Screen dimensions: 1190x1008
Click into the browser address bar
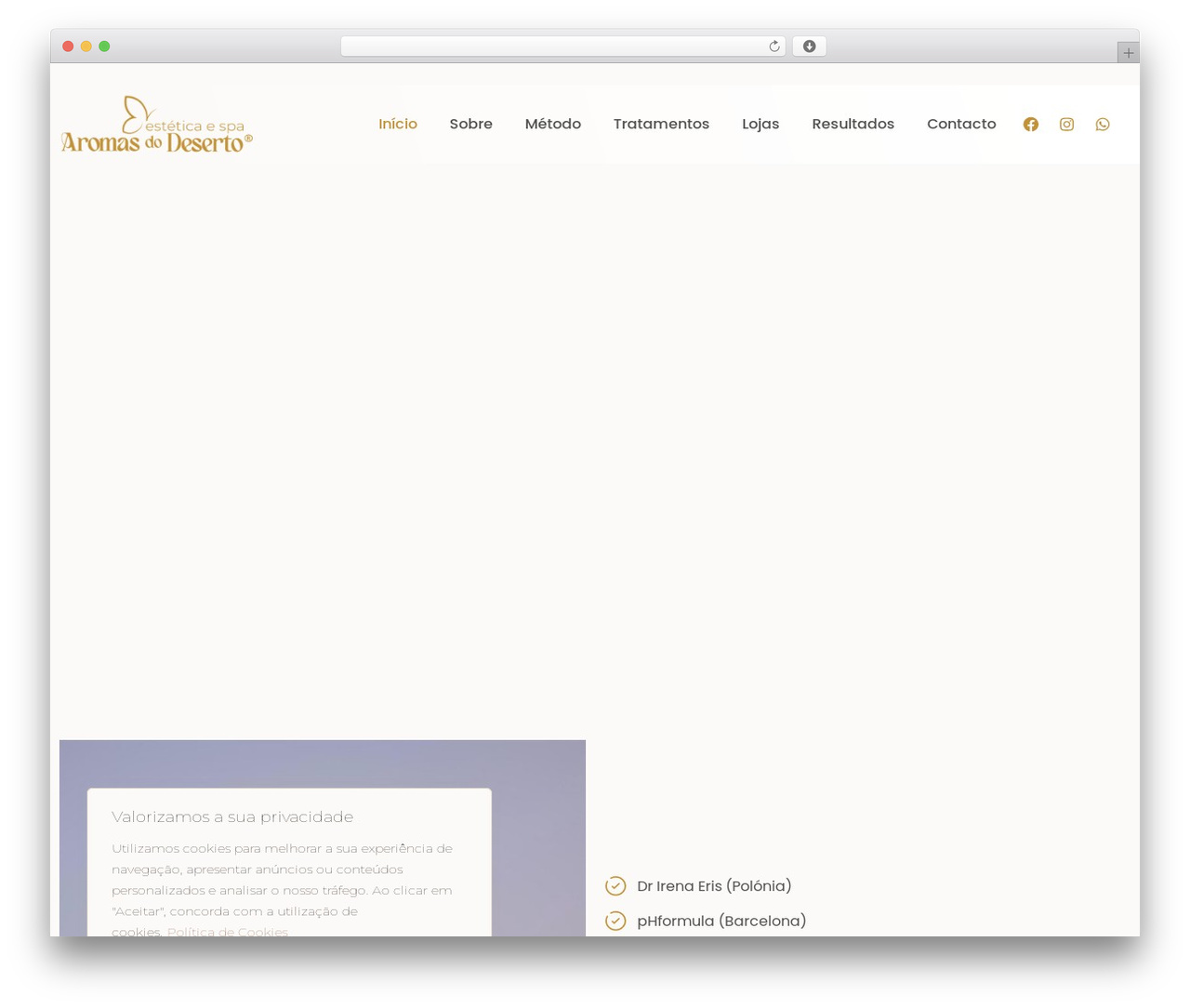(x=562, y=46)
